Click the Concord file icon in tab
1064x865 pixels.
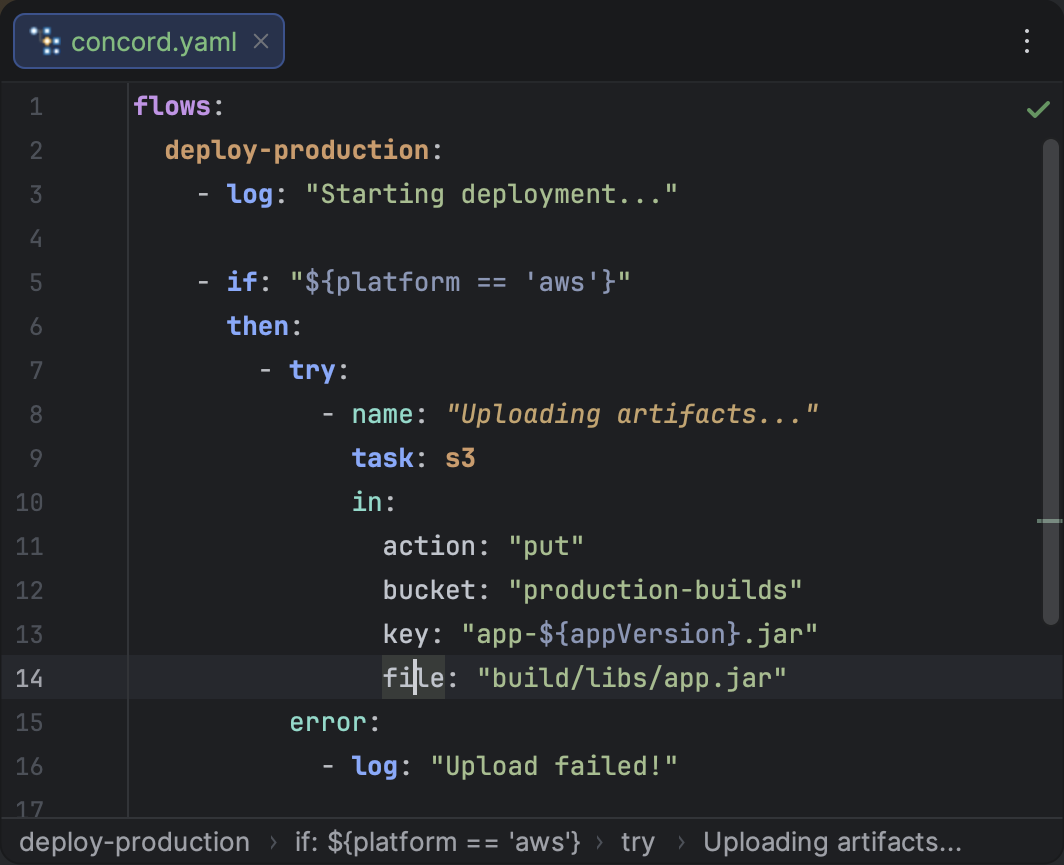[46, 41]
